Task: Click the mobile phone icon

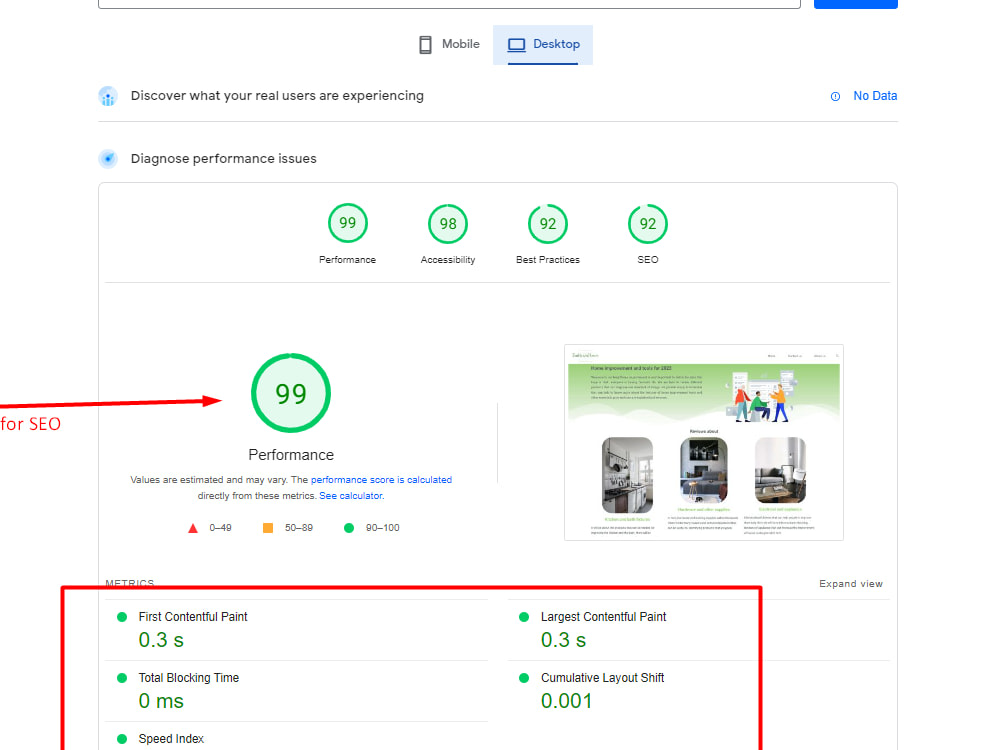Action: 425,45
